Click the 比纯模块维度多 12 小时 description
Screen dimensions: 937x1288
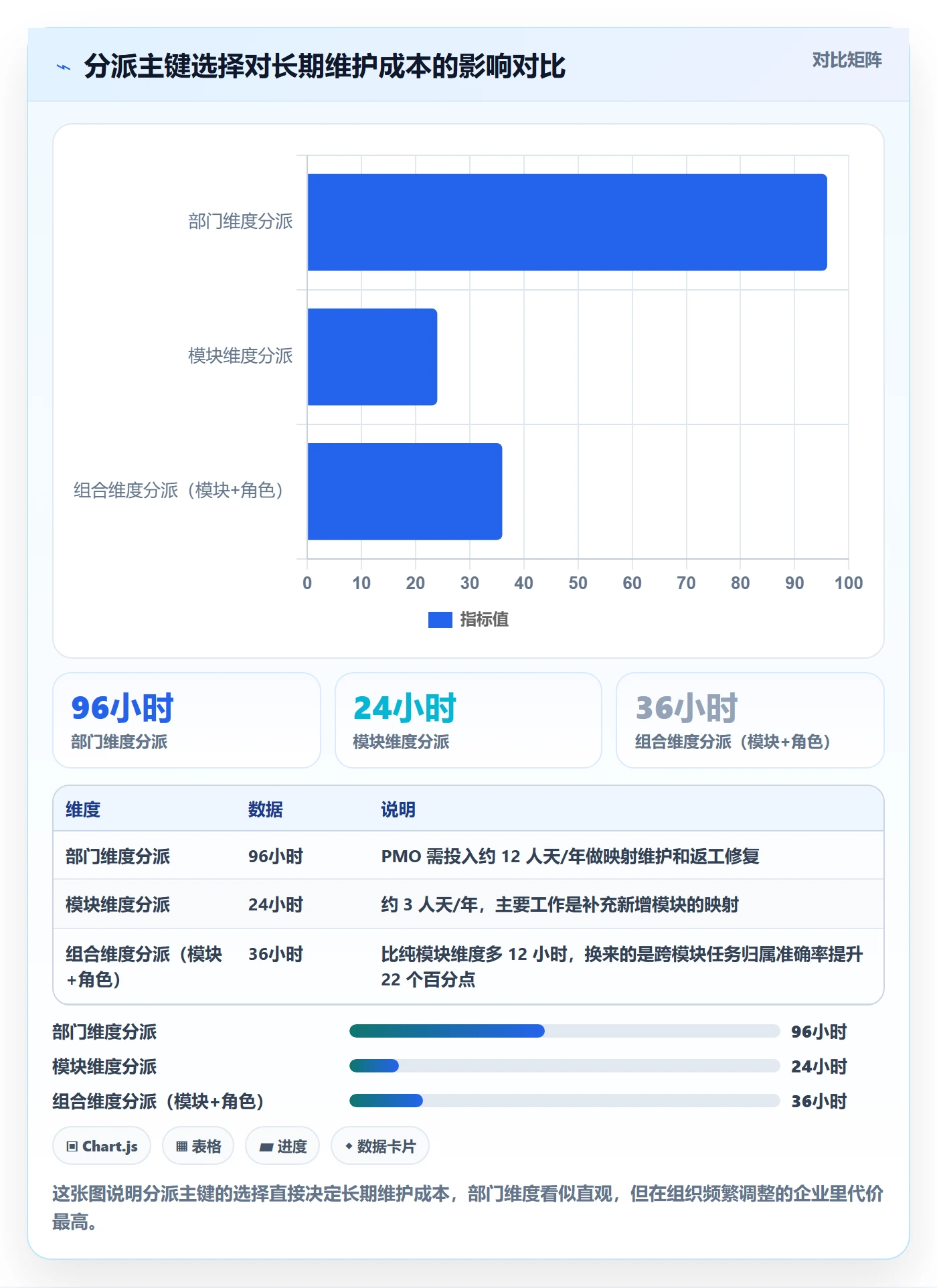tap(622, 967)
